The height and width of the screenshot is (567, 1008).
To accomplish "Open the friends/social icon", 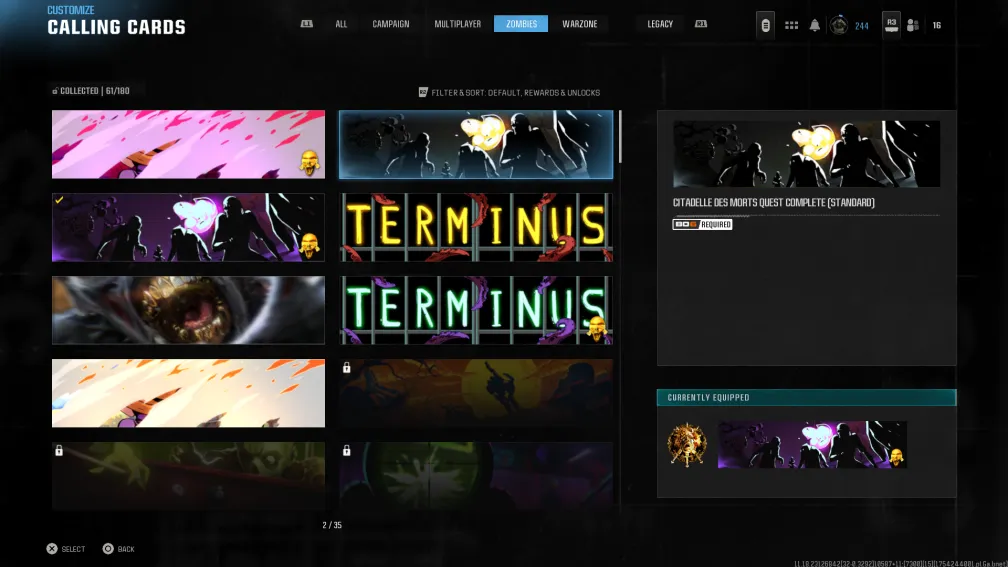I will coord(912,25).
